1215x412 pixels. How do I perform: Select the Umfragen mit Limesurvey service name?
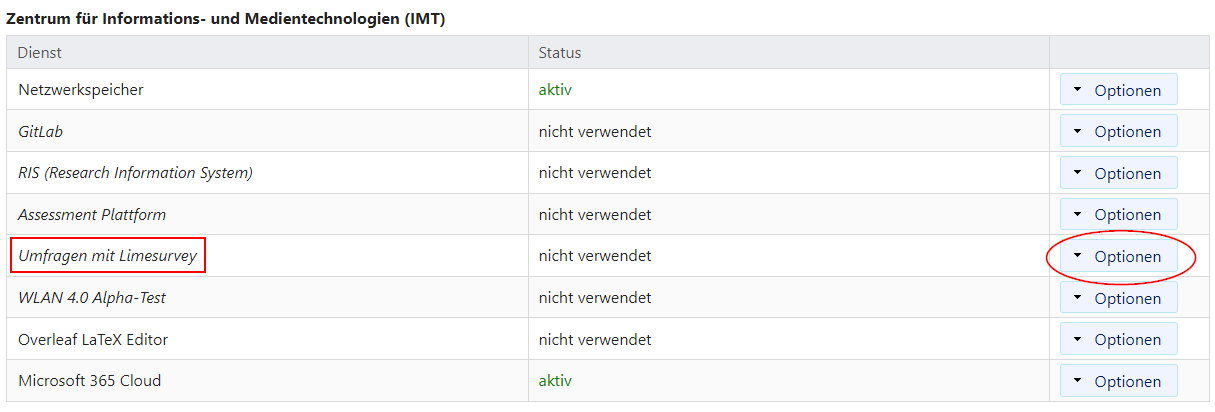click(107, 256)
